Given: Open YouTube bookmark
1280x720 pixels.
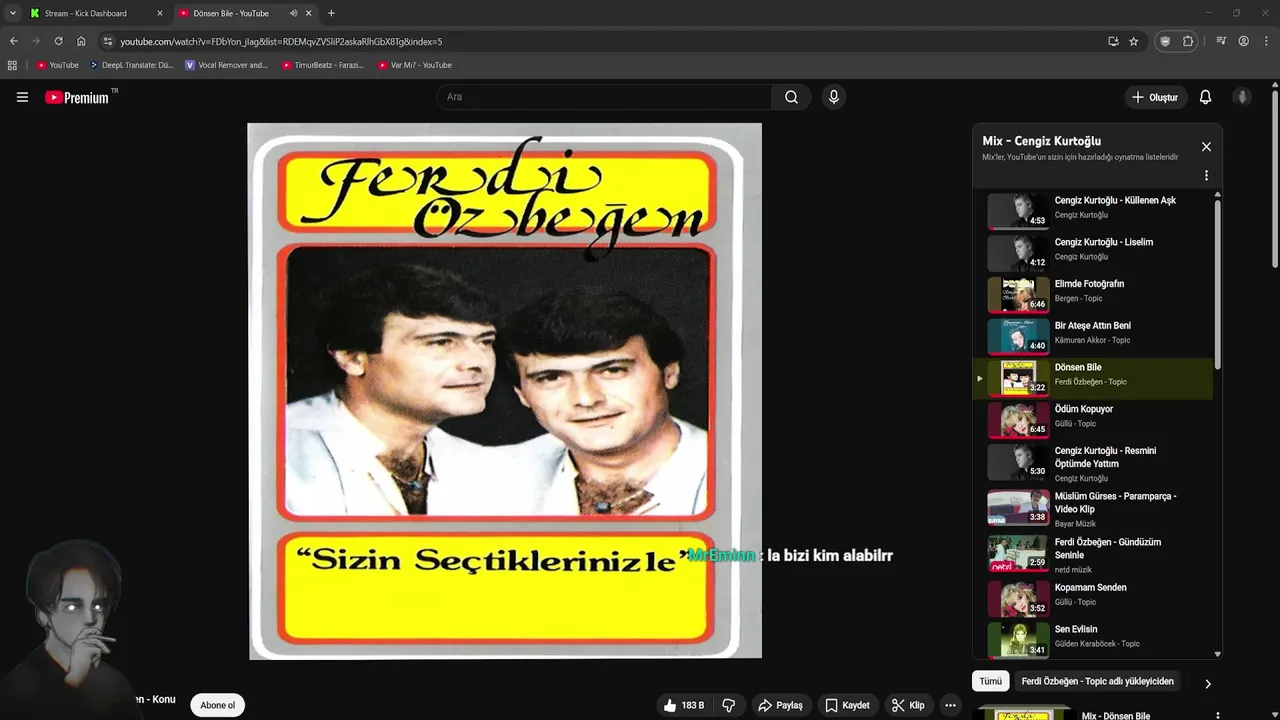Looking at the screenshot, I should click(57, 65).
